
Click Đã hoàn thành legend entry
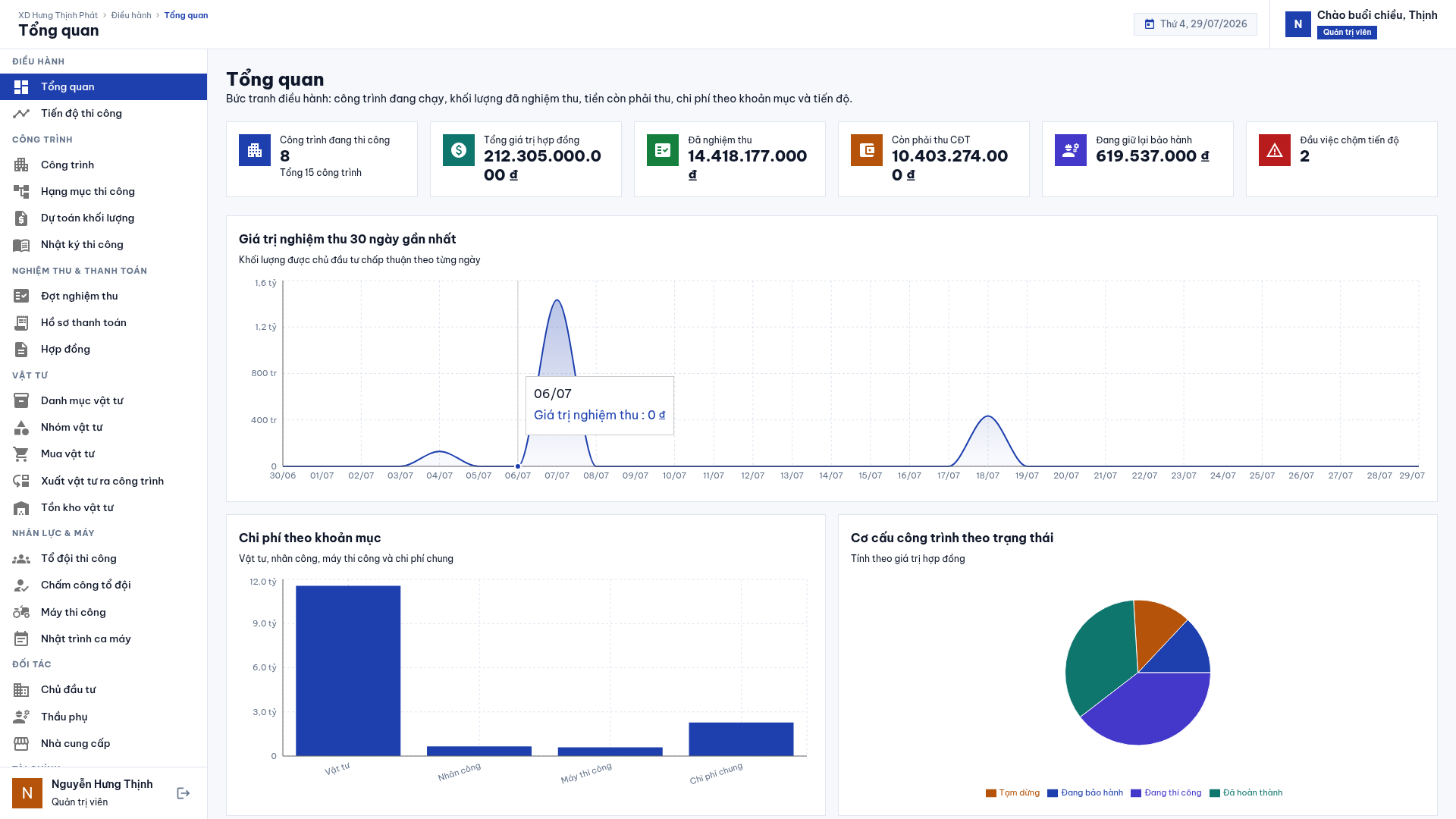pyautogui.click(x=1246, y=793)
